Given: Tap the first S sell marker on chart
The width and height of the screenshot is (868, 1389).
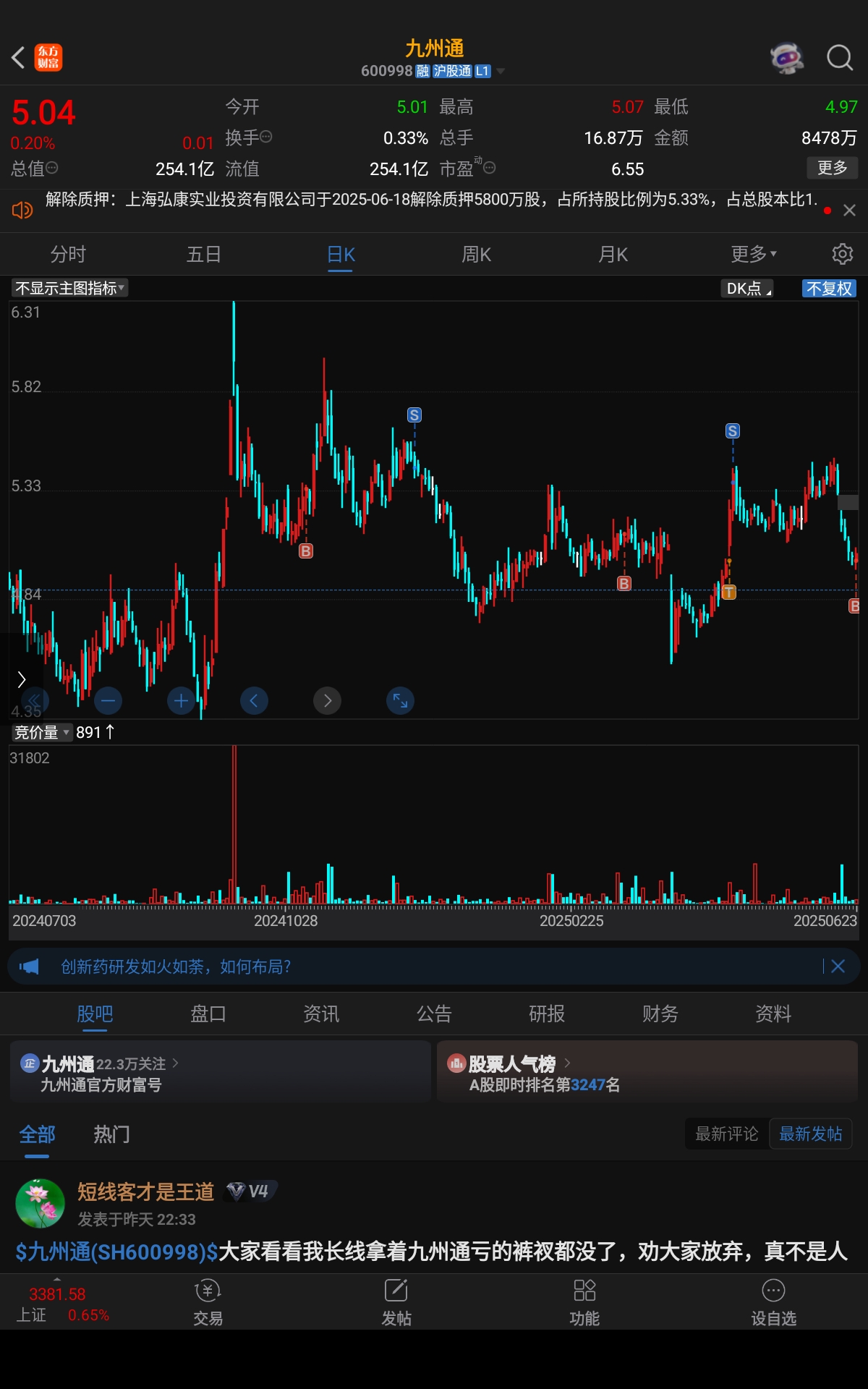Looking at the screenshot, I should point(414,415).
